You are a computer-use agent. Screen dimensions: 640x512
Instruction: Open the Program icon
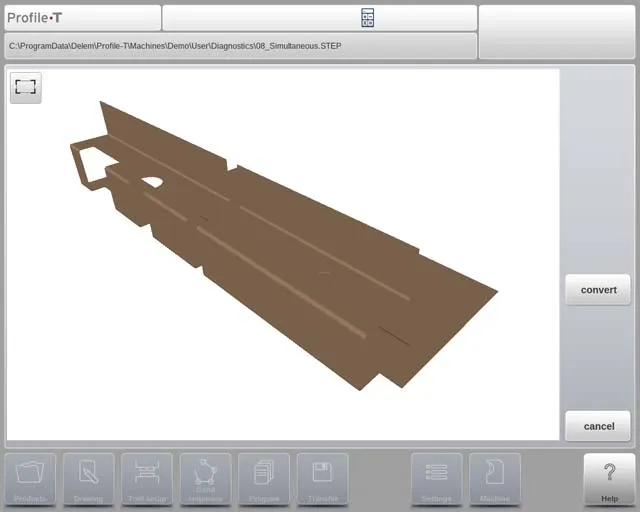coord(264,479)
